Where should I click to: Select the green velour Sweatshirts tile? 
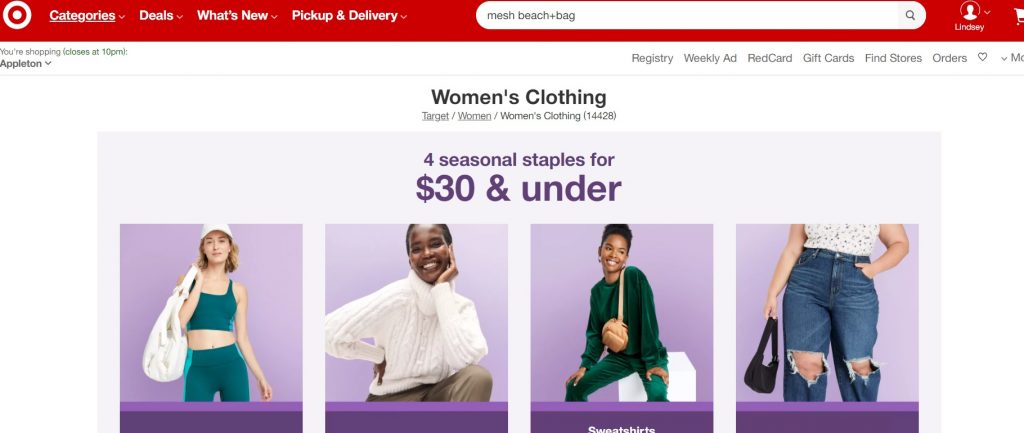pos(621,327)
